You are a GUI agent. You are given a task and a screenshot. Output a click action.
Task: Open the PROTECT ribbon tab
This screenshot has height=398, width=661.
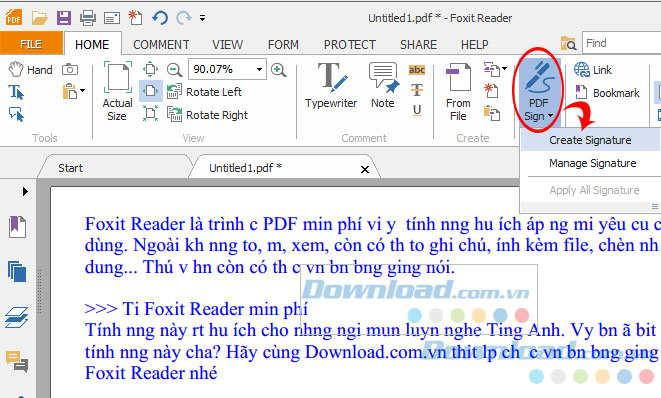point(349,44)
